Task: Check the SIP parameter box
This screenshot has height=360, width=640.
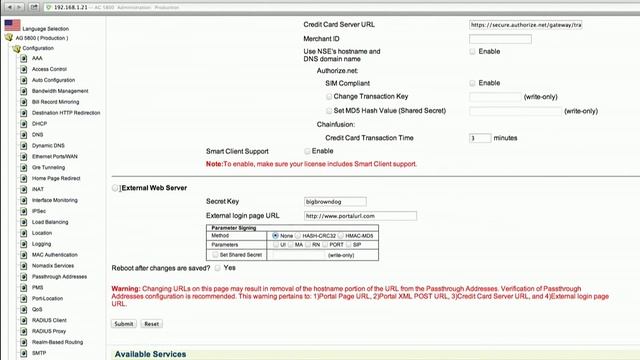Action: click(x=349, y=244)
